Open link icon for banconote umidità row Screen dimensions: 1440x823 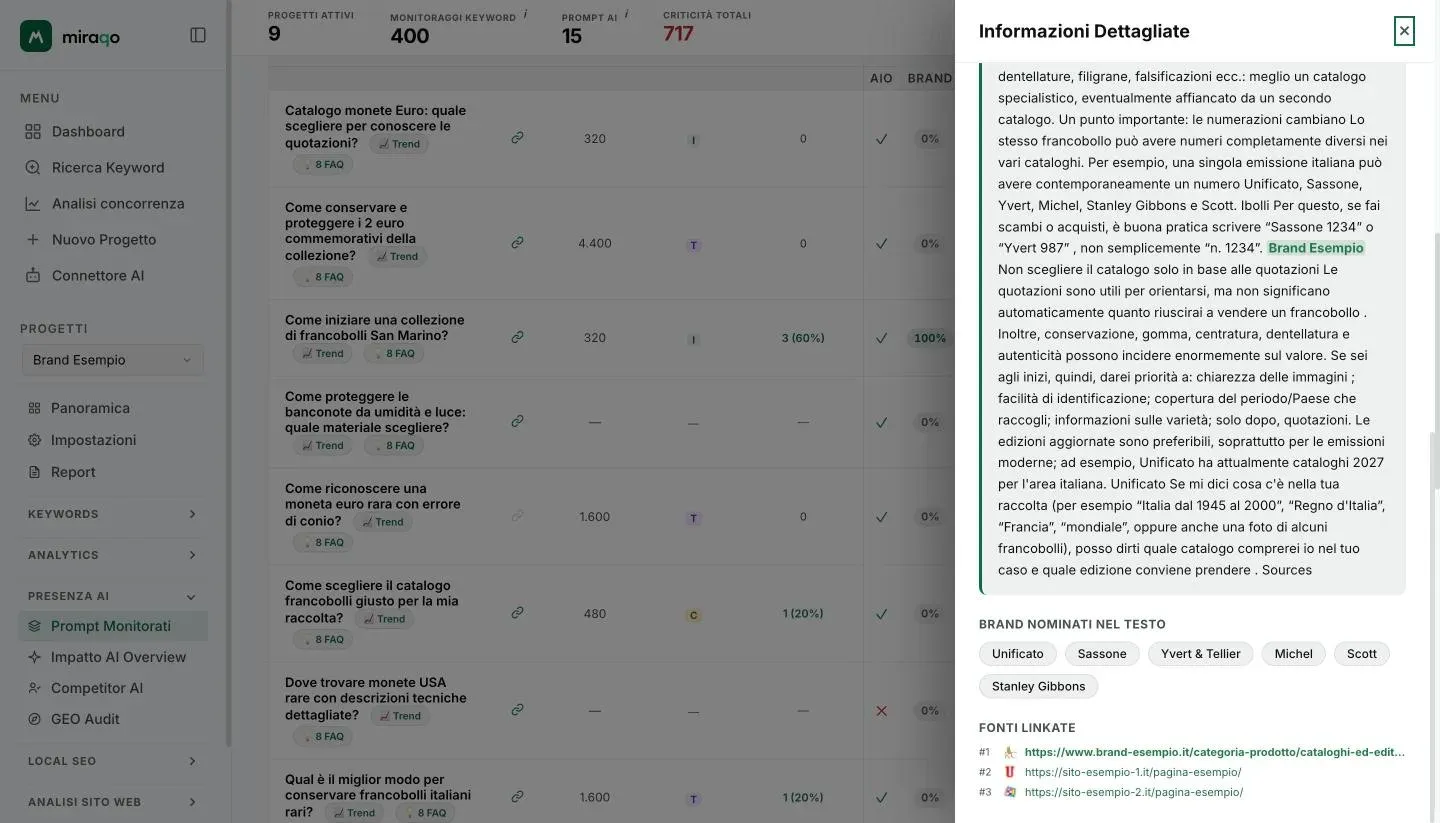(x=517, y=421)
